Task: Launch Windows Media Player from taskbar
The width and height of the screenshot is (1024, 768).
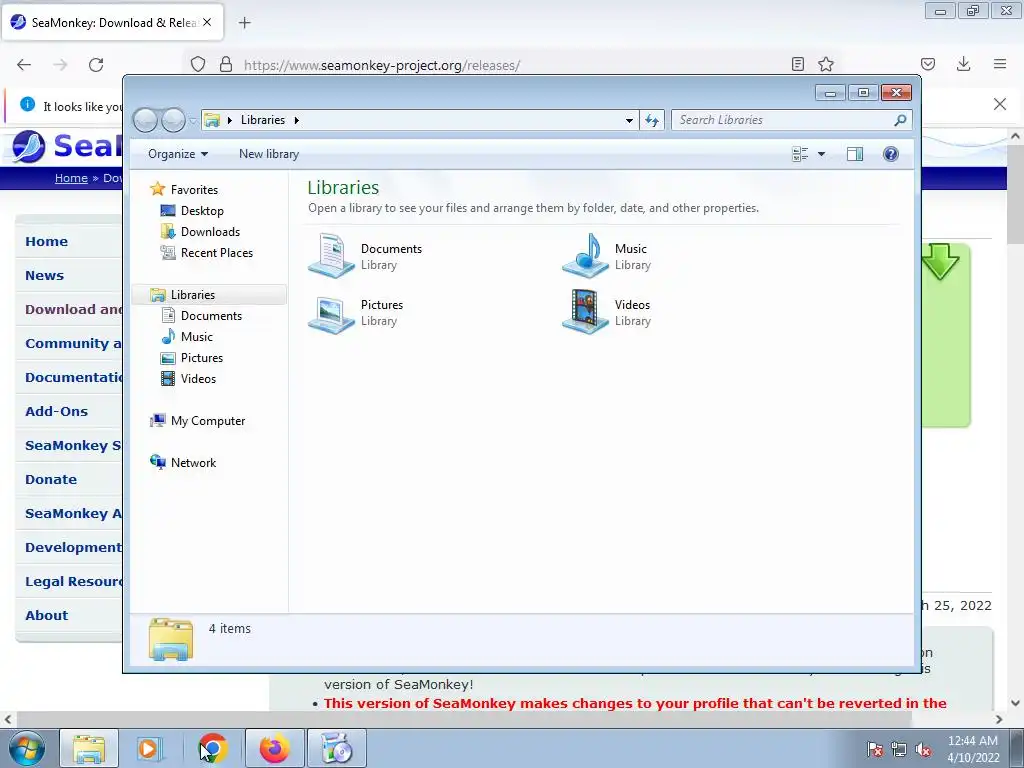Action: click(x=150, y=748)
